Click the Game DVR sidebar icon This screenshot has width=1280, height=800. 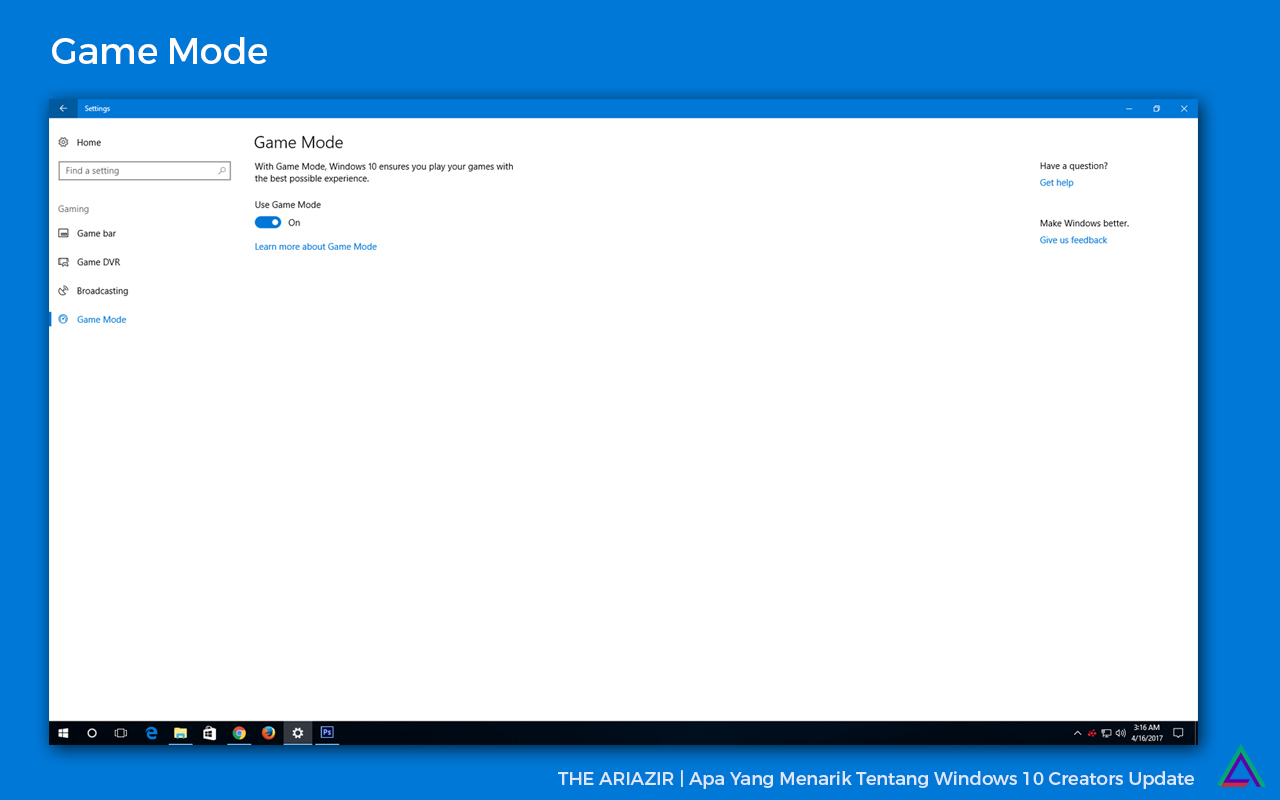pos(63,262)
